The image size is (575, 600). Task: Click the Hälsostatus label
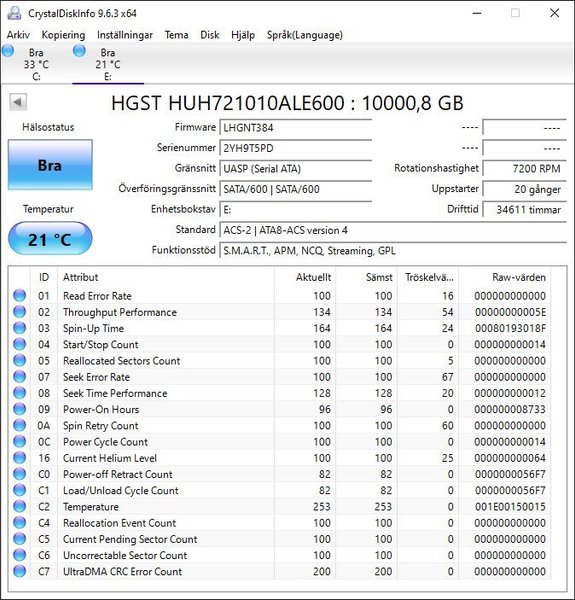pos(48,127)
